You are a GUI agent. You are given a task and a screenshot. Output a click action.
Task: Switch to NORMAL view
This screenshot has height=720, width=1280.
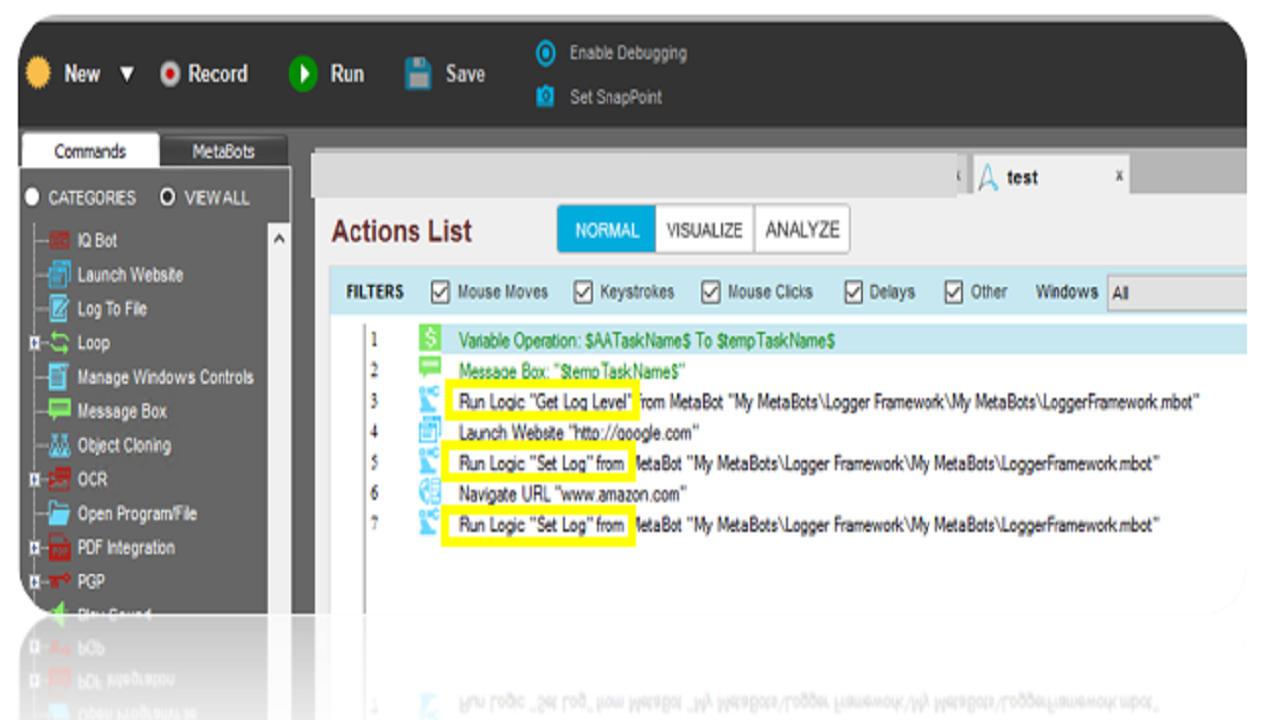pos(607,230)
